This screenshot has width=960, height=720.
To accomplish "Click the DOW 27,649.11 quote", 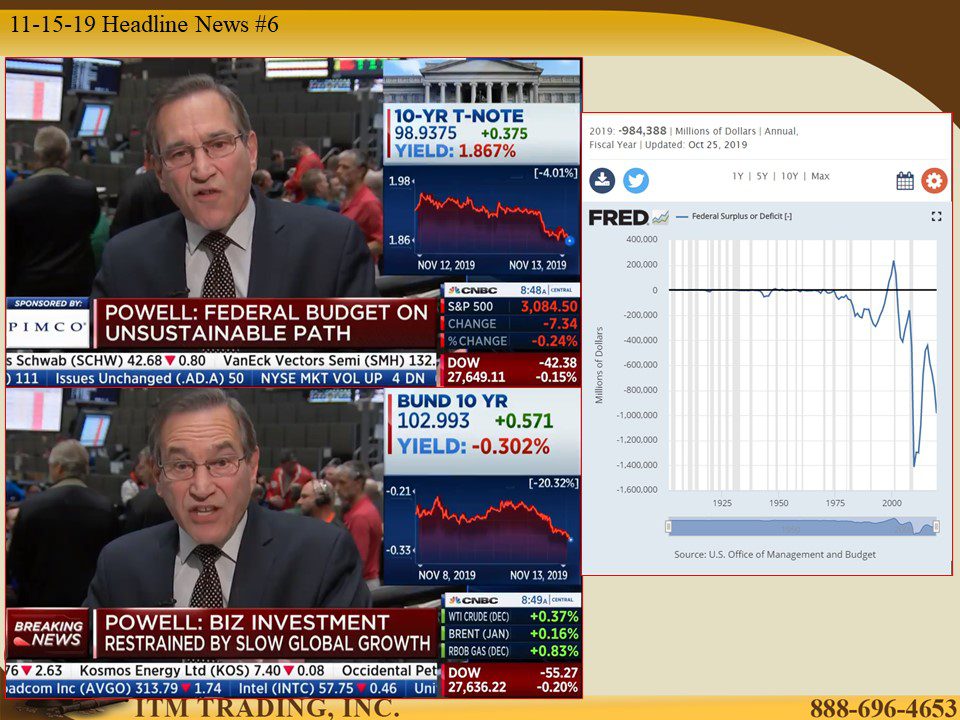I will [512, 370].
